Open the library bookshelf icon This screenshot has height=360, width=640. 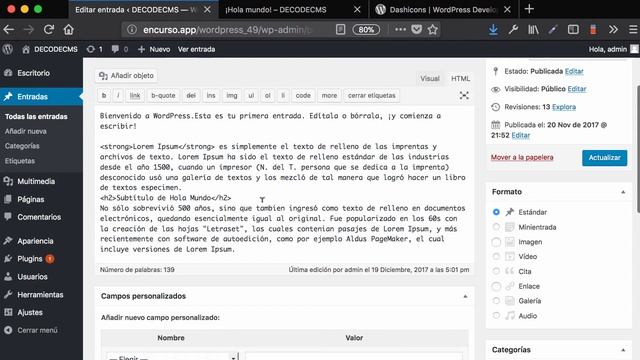[533, 29]
